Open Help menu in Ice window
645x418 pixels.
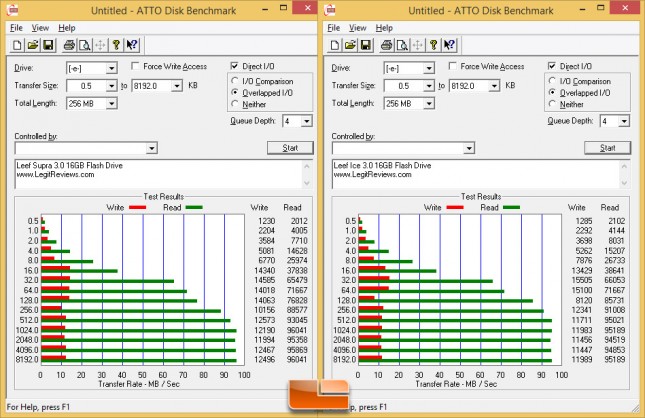(384, 28)
